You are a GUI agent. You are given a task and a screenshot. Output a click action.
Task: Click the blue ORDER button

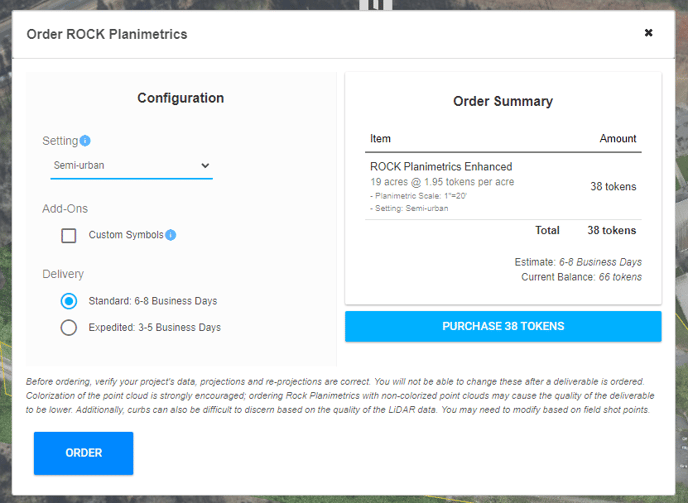(83, 453)
